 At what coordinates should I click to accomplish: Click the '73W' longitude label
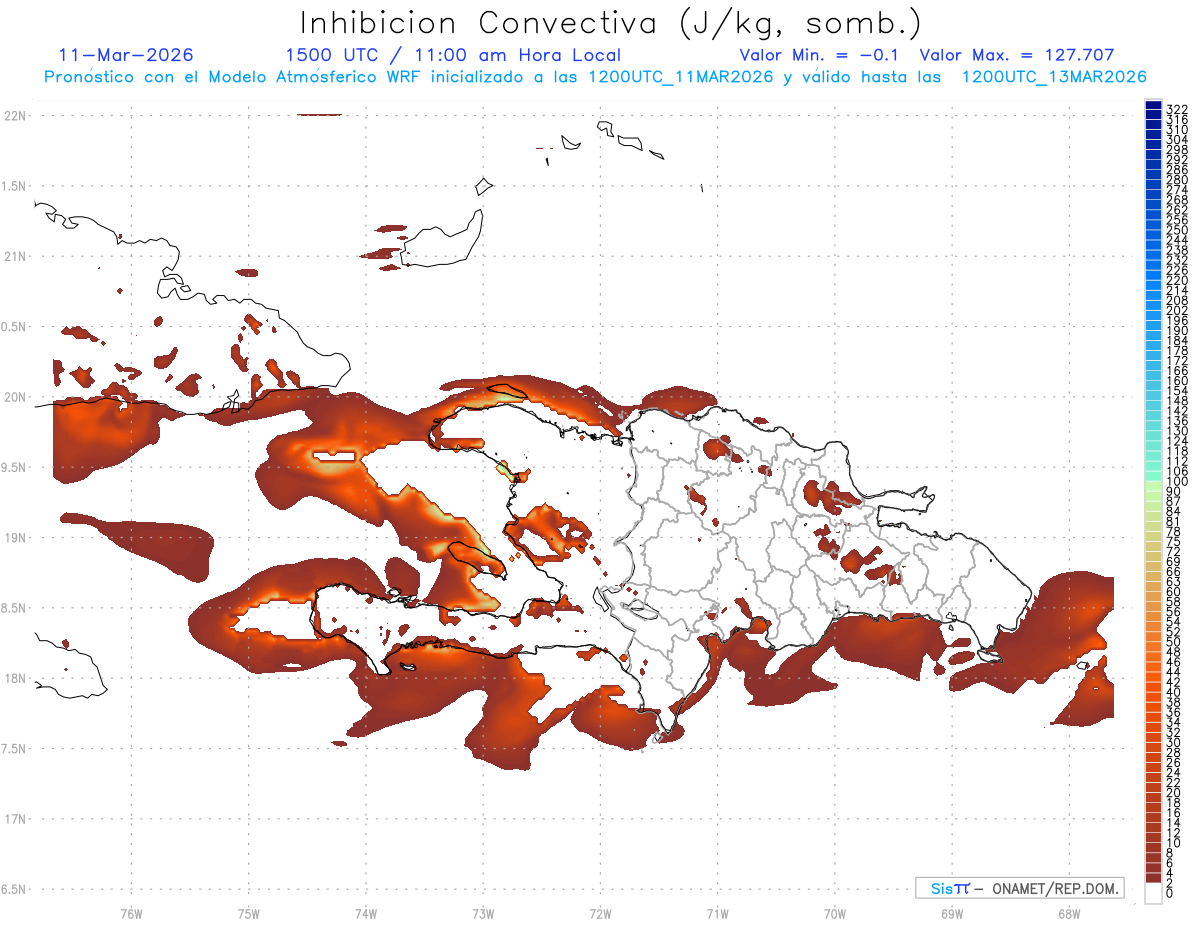pyautogui.click(x=483, y=913)
